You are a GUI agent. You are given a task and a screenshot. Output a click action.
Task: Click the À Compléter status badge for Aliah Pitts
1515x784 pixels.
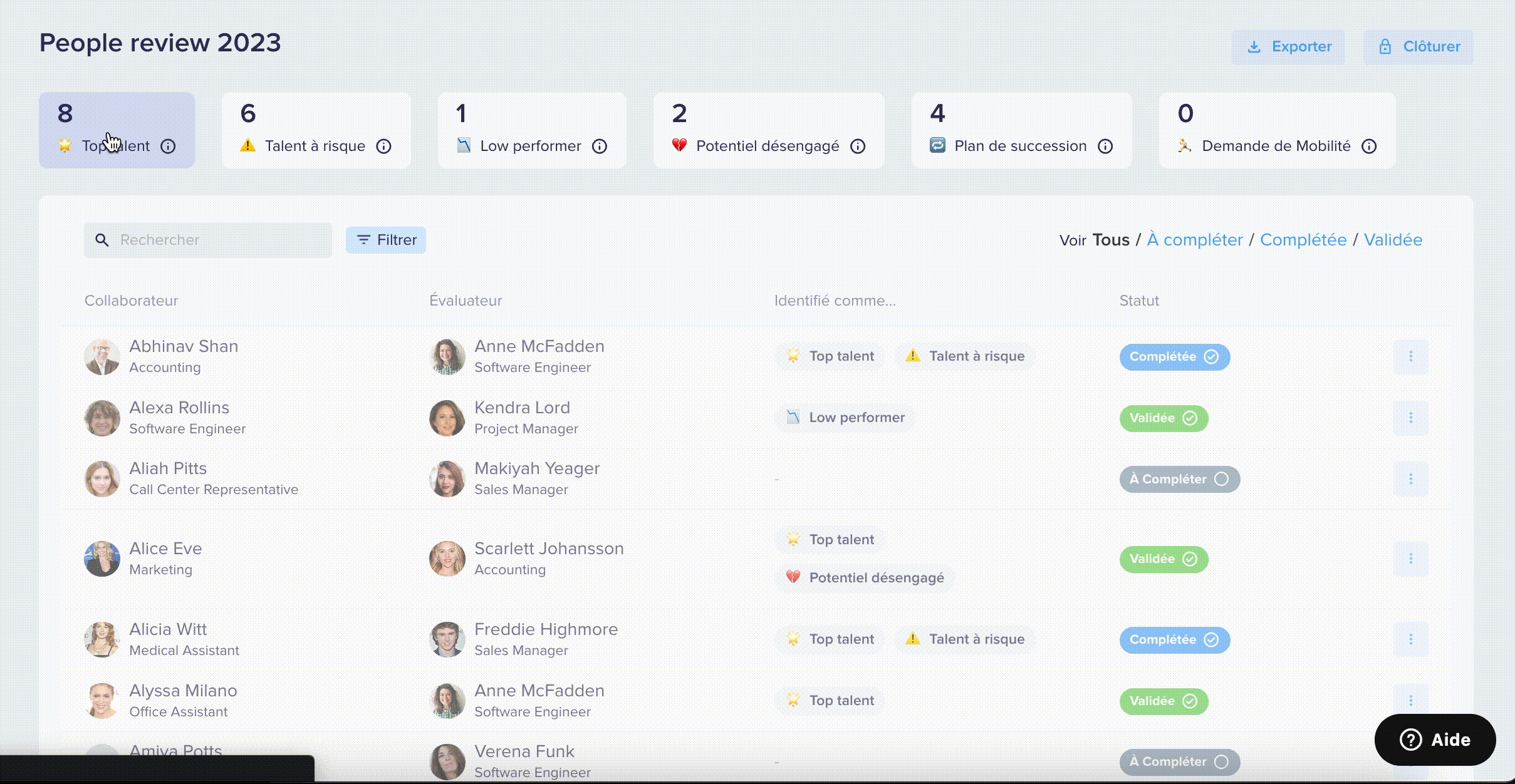coord(1180,479)
